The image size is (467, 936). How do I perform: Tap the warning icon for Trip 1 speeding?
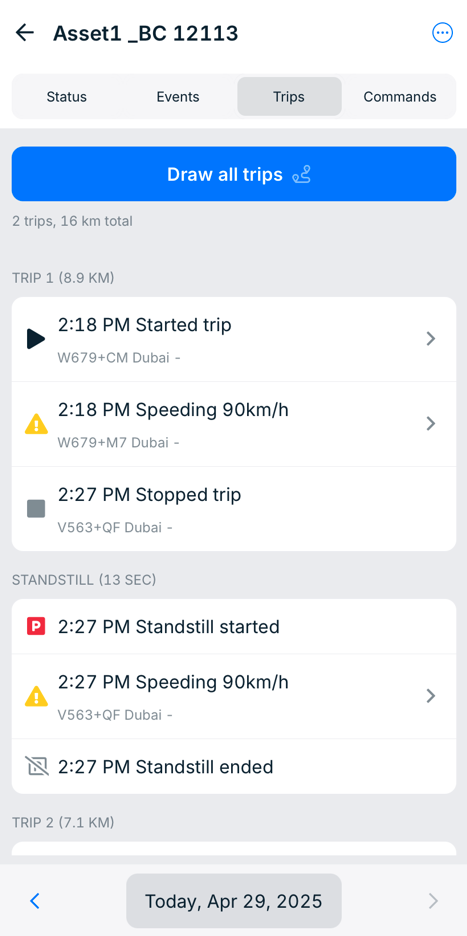[x=36, y=424]
